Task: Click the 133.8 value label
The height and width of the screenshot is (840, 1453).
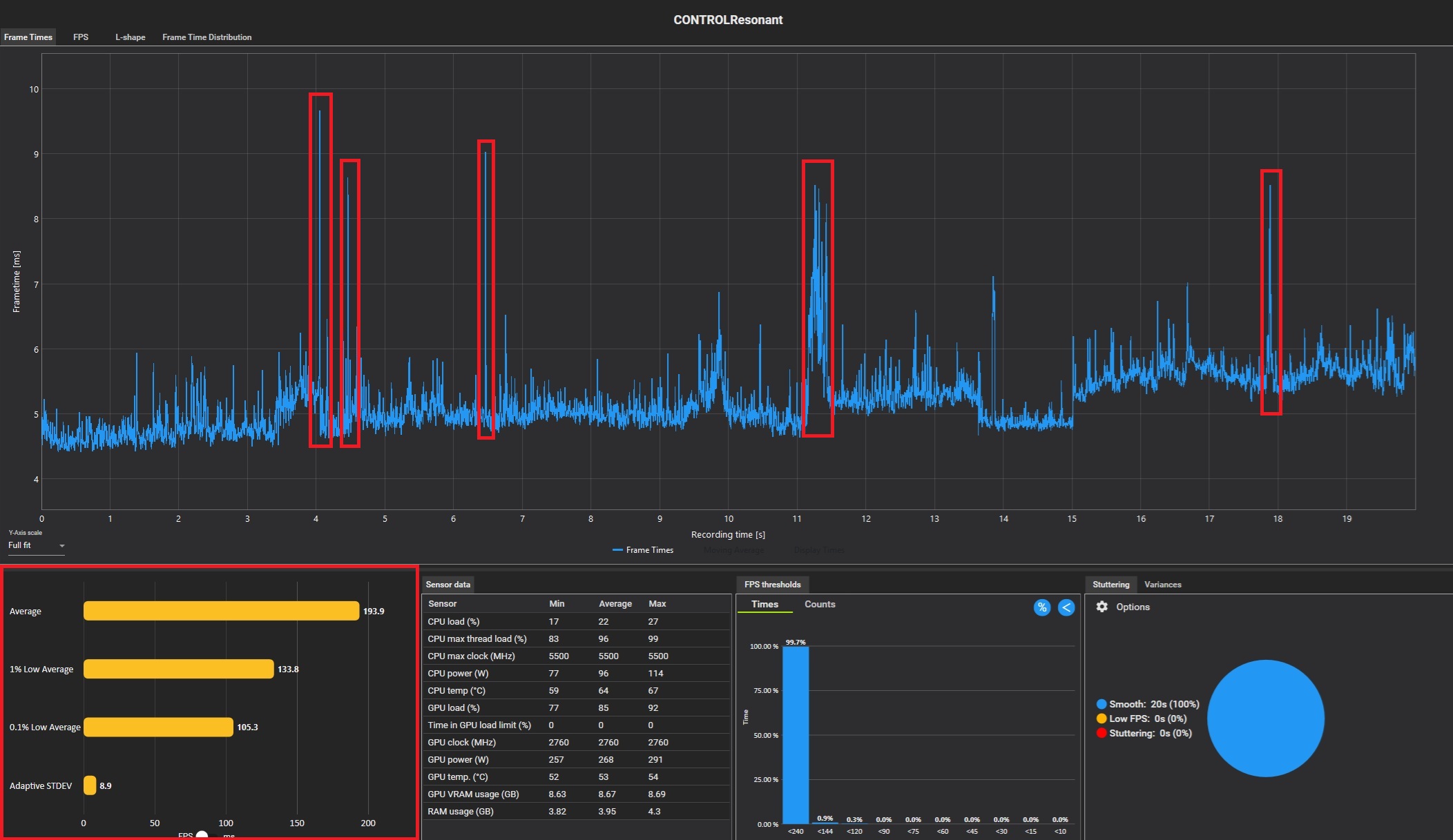Action: pos(288,669)
